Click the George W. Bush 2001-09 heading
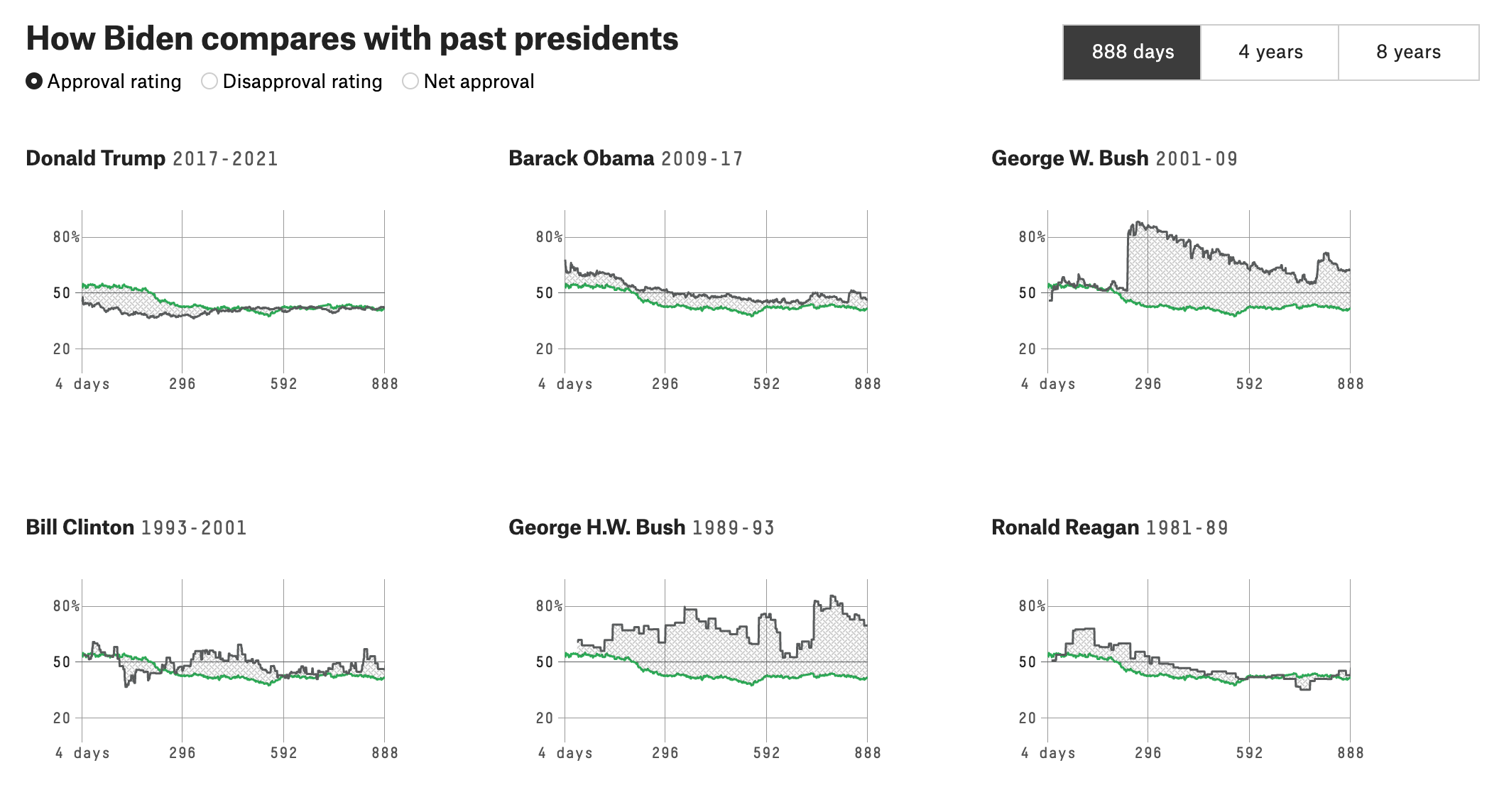This screenshot has height=812, width=1504. coord(1114,158)
